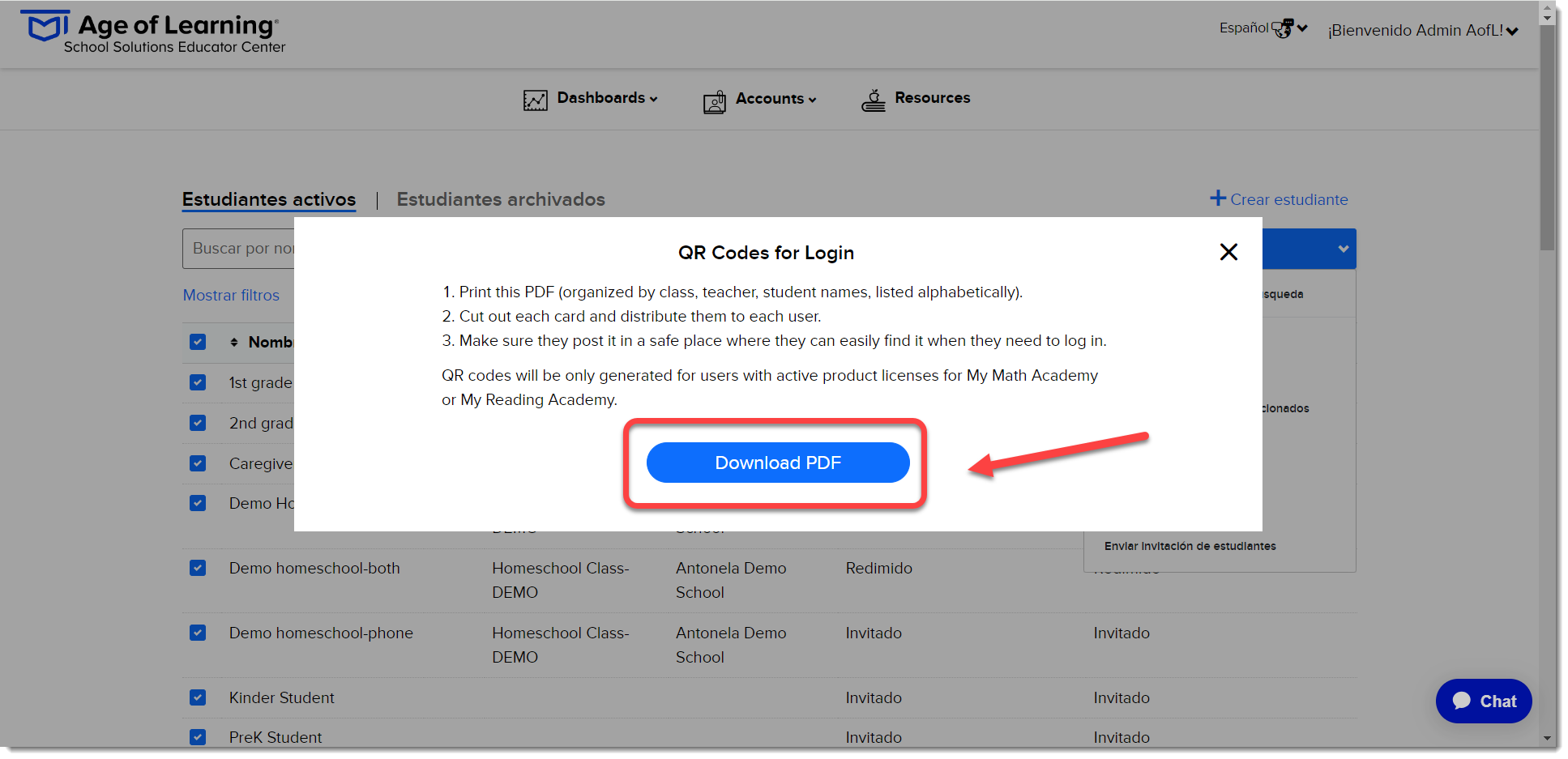Click the vertical page scrollbar thumb

tap(1547, 138)
